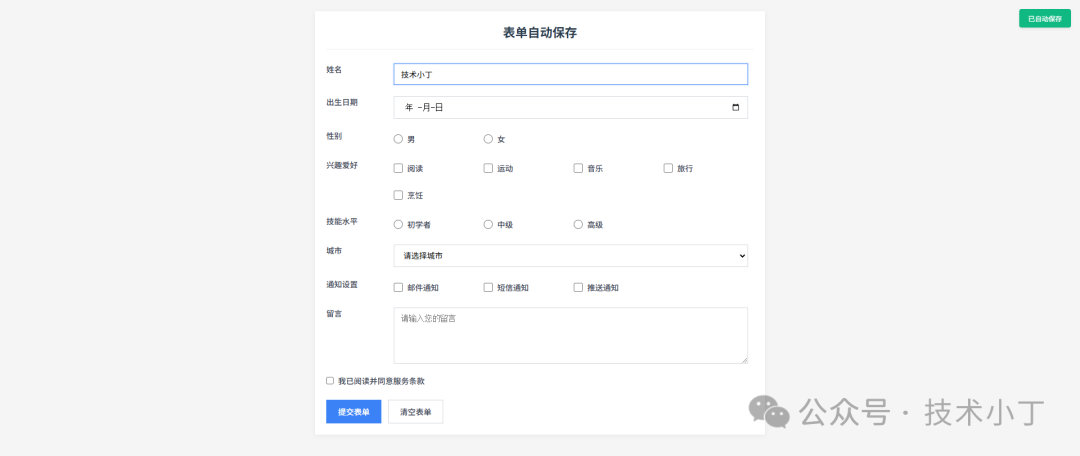Enable the 音乐 hobby checkbox
The height and width of the screenshot is (456, 1080).
pos(578,168)
